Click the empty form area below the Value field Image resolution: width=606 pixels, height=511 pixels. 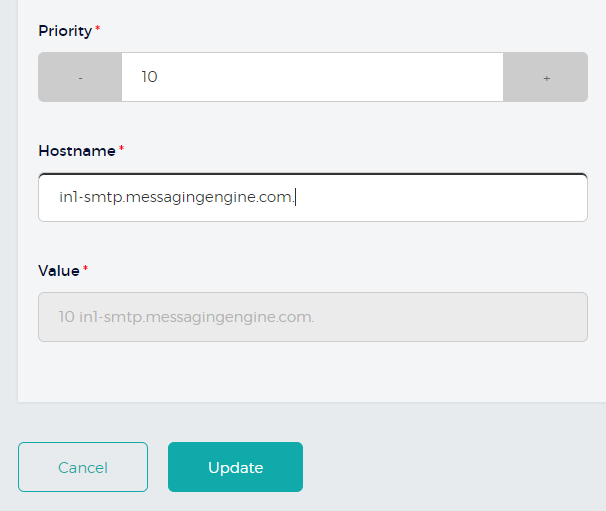coord(312,372)
